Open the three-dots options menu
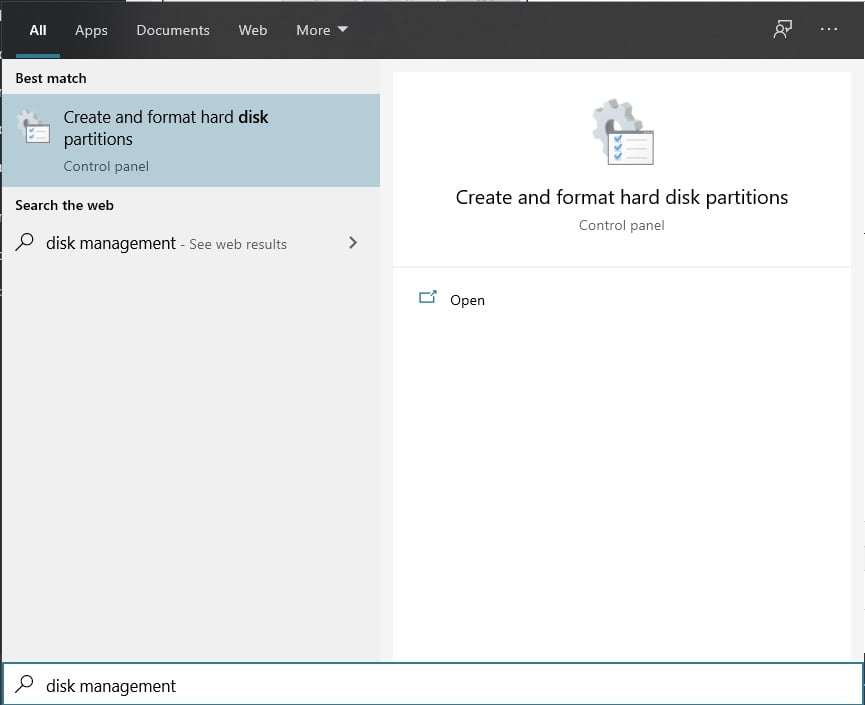This screenshot has height=705, width=865. coord(829,29)
